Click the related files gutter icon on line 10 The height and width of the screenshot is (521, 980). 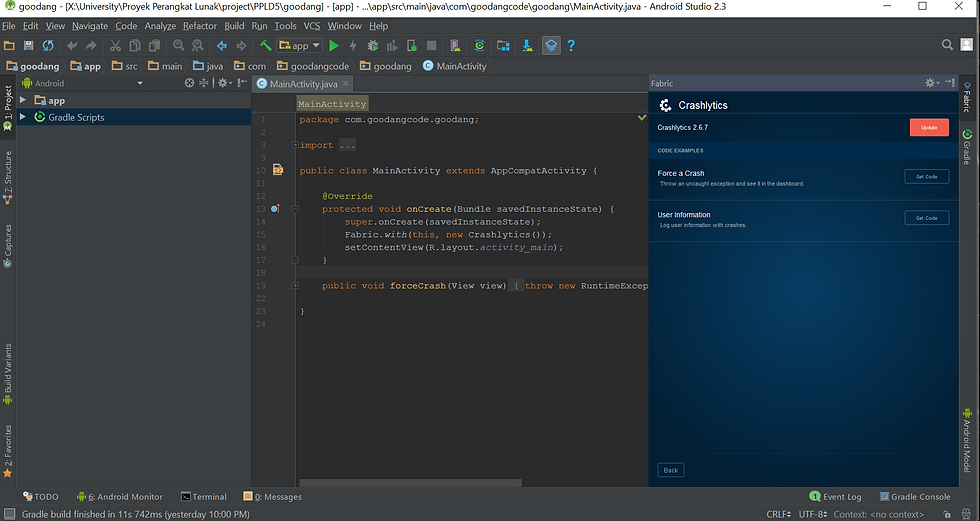coord(278,170)
